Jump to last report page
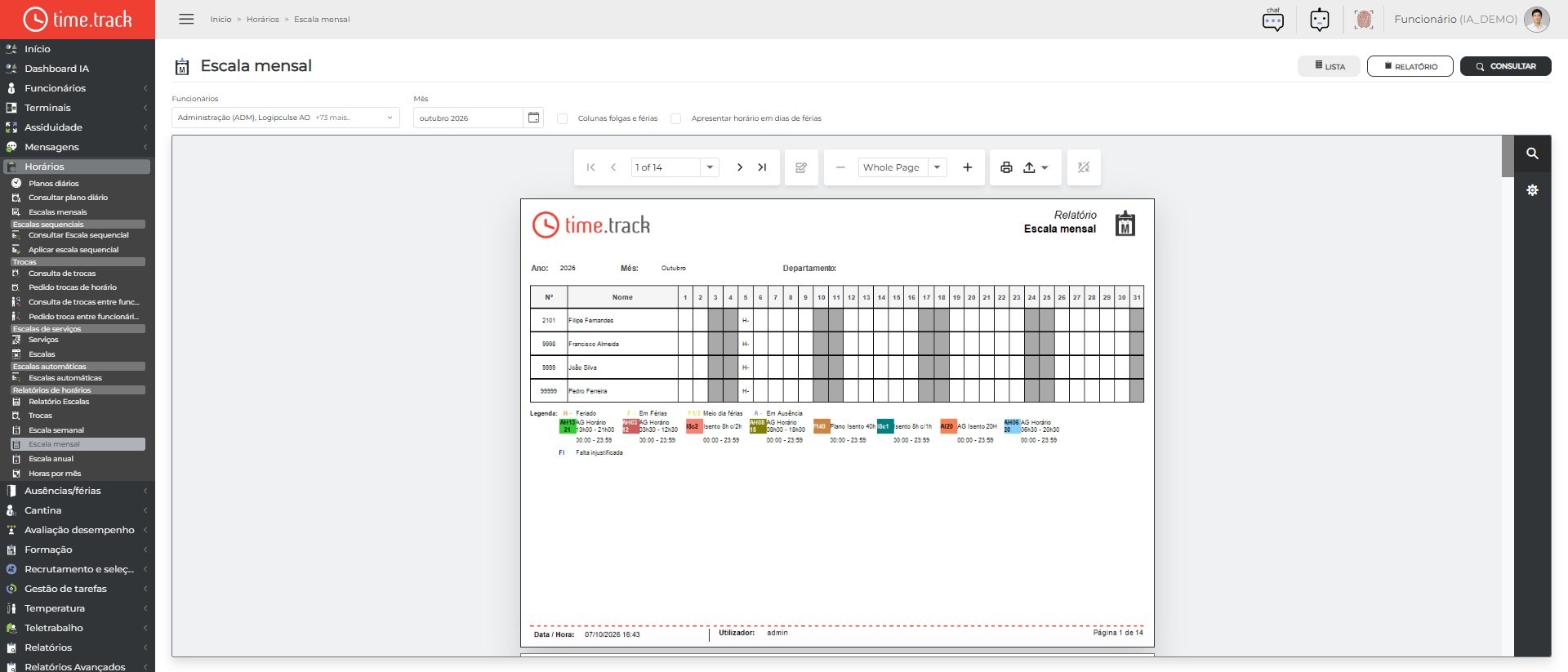This screenshot has height=672, width=1568. point(762,167)
